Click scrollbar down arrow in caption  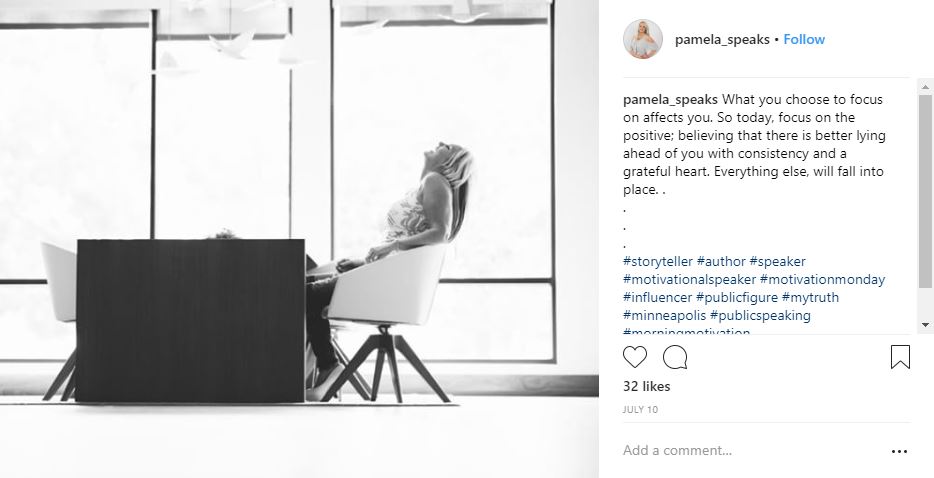[925, 325]
